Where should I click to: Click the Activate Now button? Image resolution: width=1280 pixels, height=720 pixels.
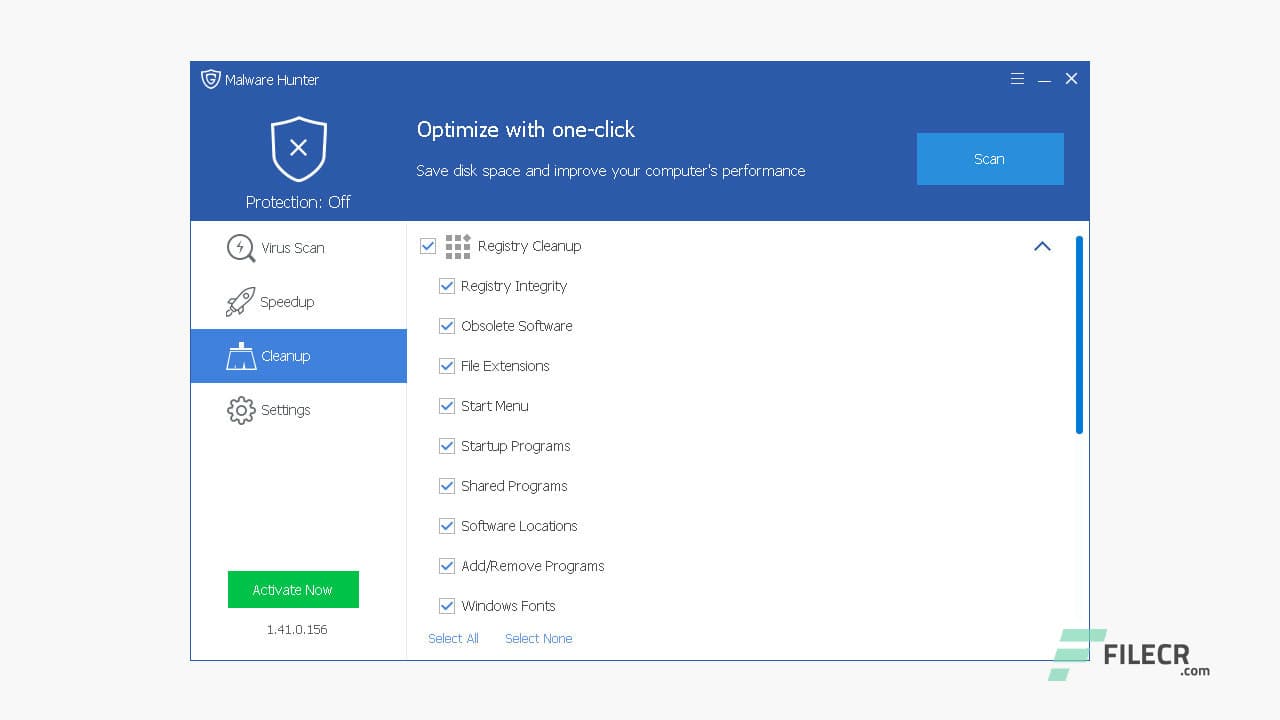pos(293,590)
